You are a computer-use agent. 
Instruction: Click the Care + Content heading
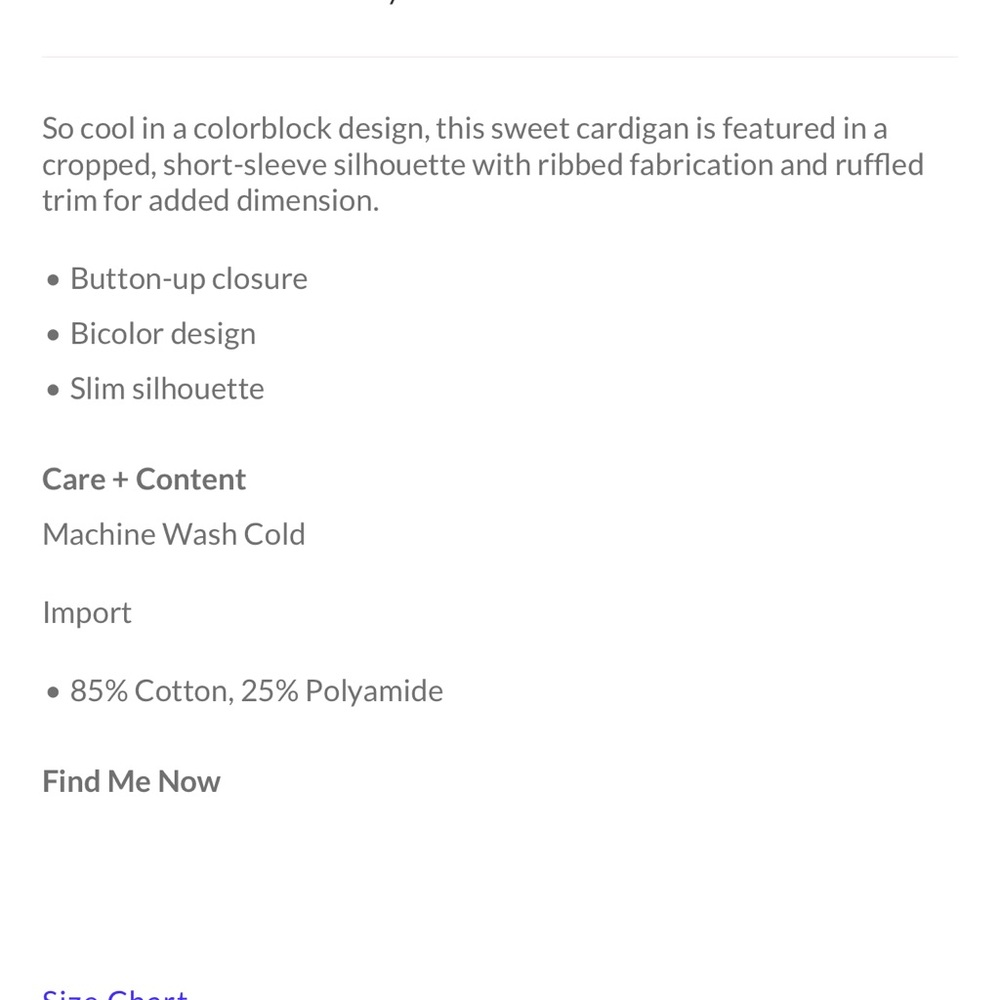pos(144,479)
